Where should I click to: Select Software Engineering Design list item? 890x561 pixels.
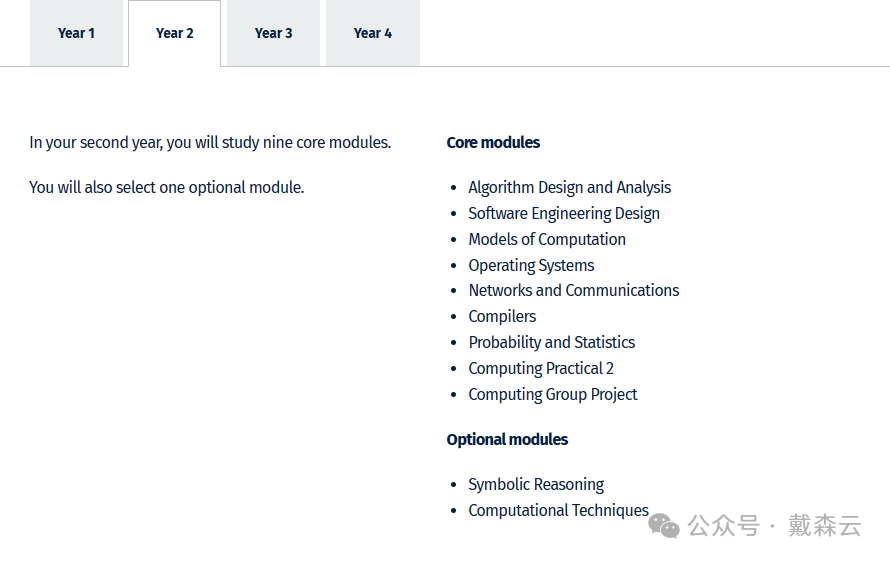(x=564, y=213)
